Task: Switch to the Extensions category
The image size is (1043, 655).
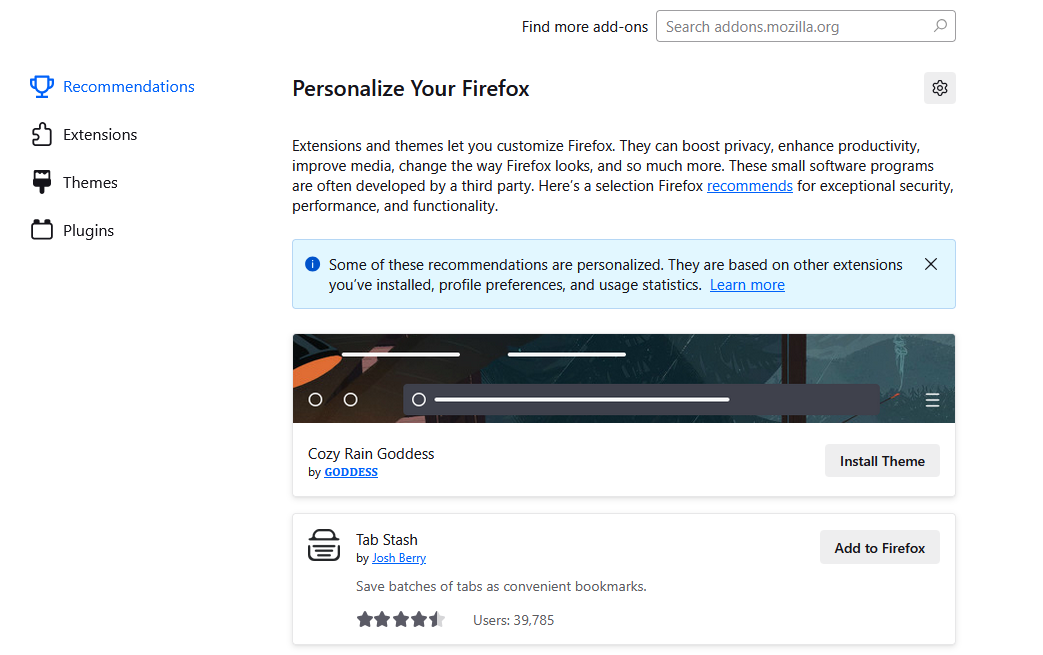Action: point(100,135)
